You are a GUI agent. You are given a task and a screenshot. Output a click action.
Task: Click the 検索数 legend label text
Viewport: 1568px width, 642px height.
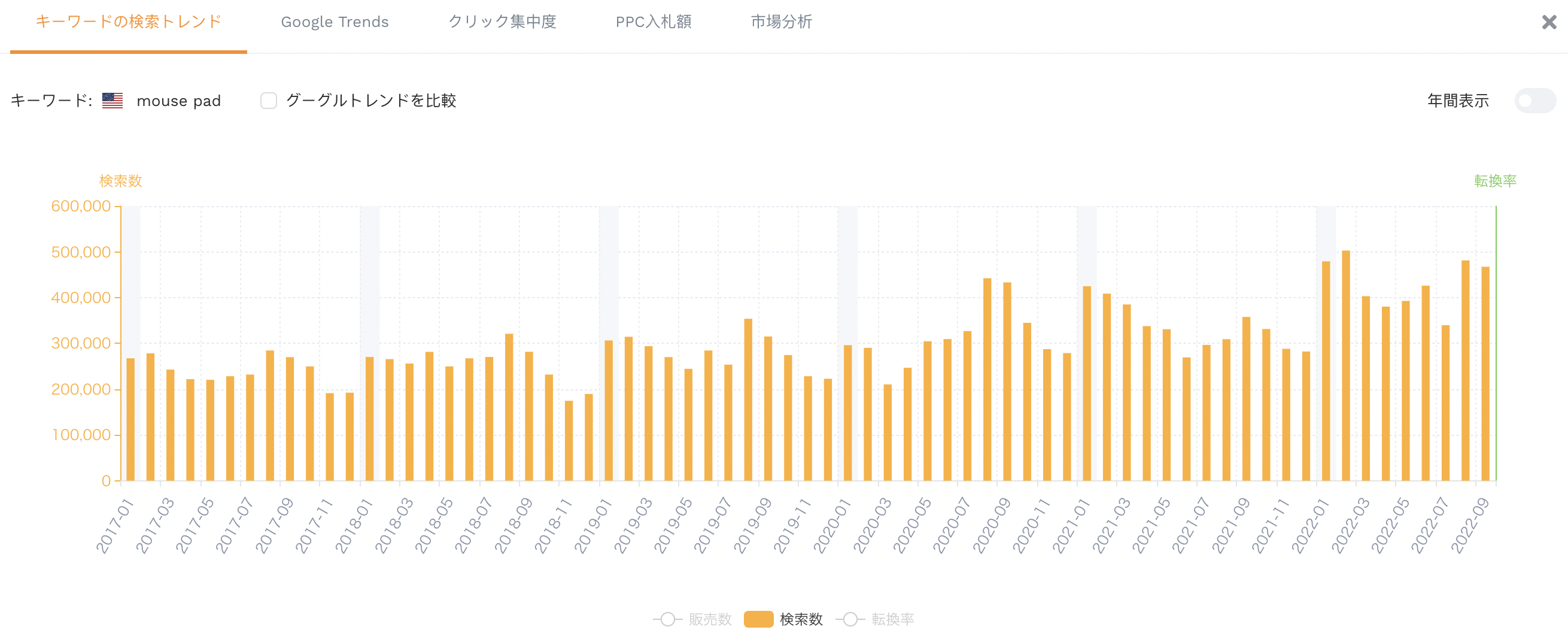(x=801, y=619)
